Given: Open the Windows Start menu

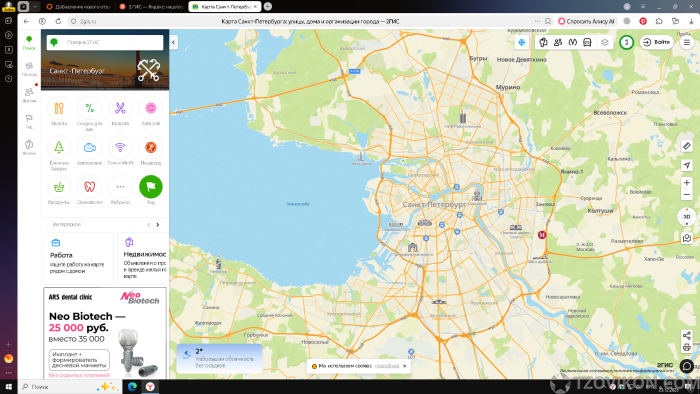Looking at the screenshot, I should tap(8, 387).
